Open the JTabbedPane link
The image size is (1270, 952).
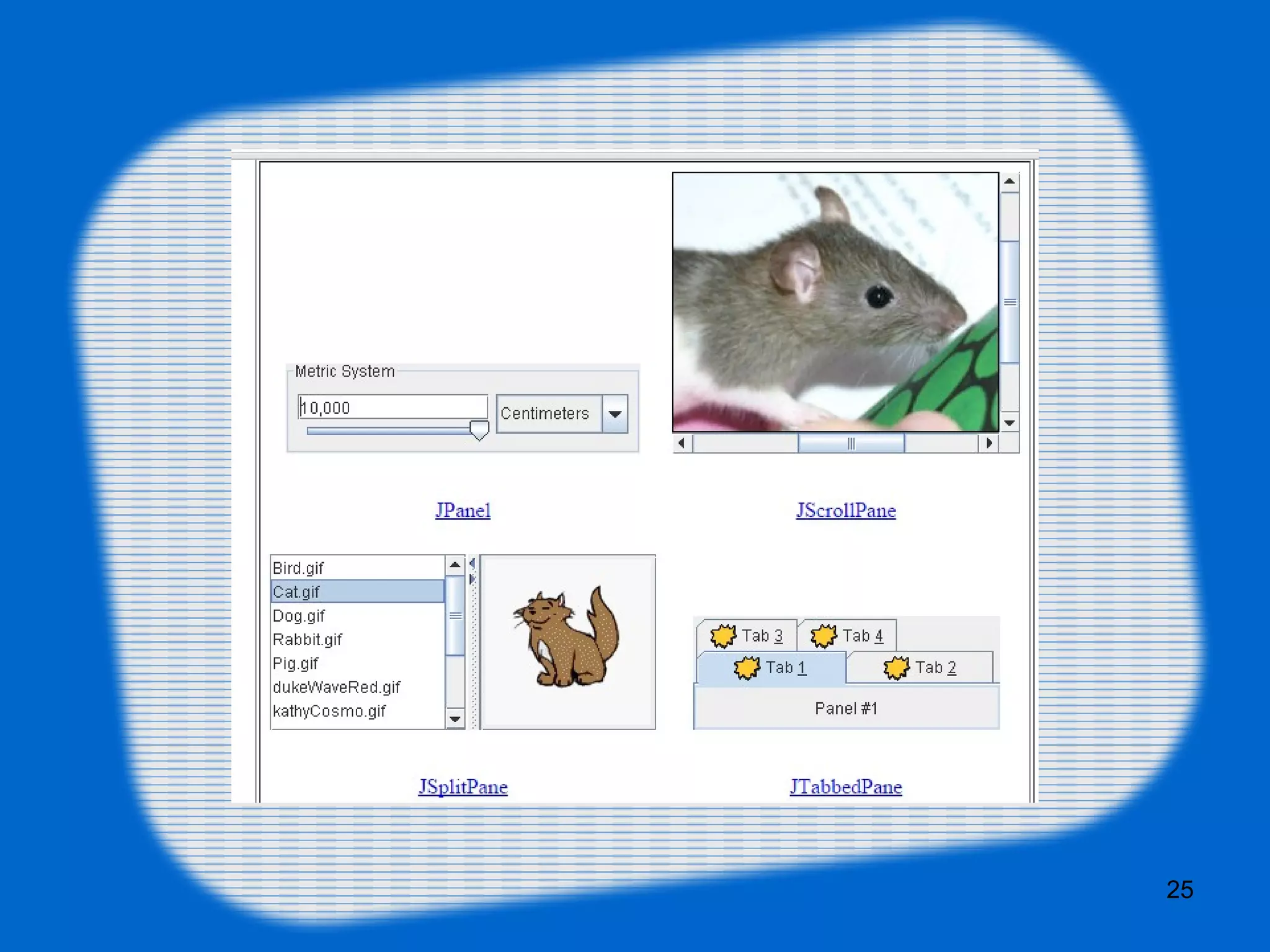point(846,787)
